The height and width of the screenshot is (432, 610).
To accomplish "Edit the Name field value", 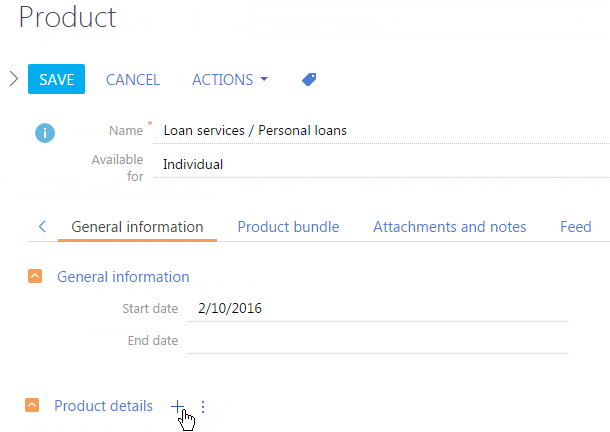I will (381, 131).
